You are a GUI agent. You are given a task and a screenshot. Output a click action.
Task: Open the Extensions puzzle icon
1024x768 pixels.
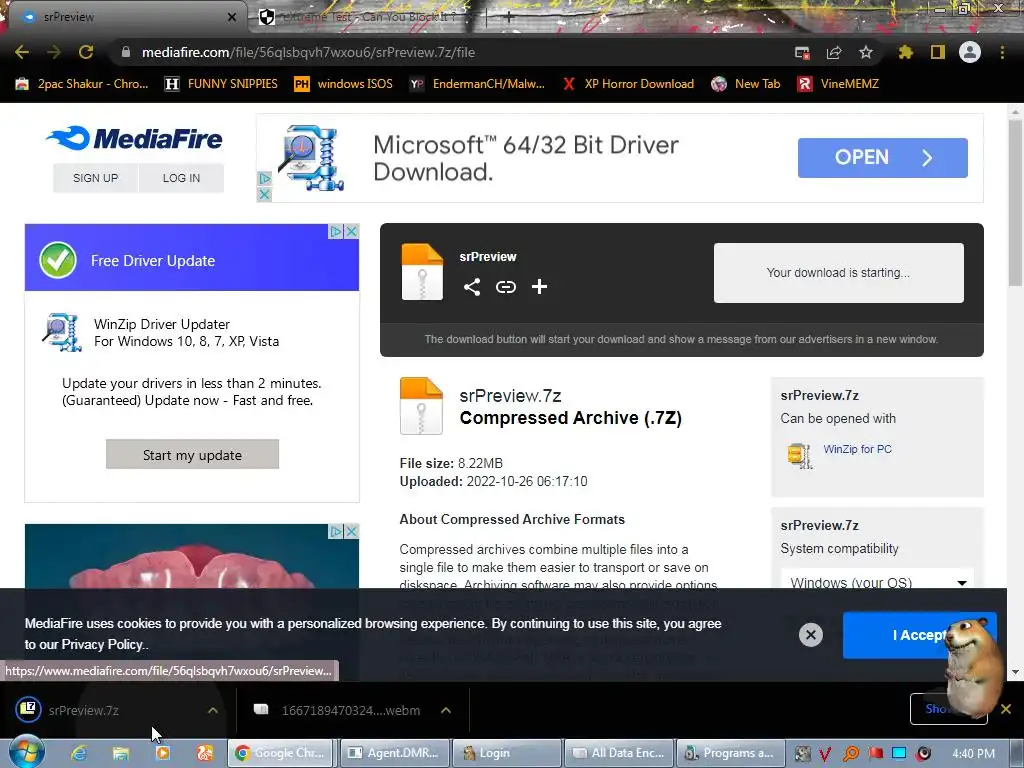(x=906, y=52)
